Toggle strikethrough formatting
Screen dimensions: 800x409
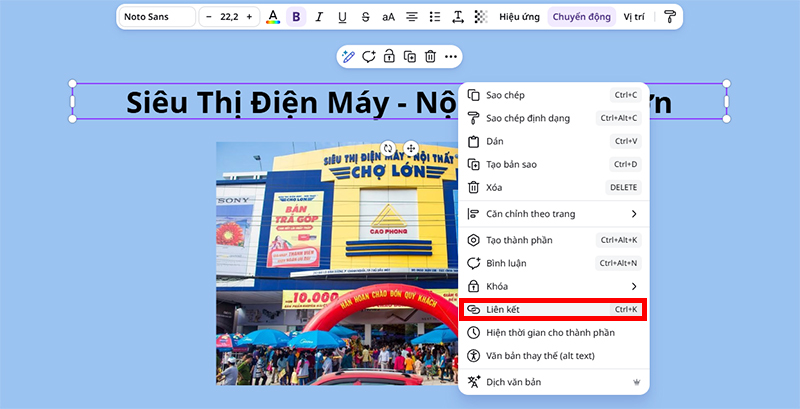pyautogui.click(x=365, y=17)
